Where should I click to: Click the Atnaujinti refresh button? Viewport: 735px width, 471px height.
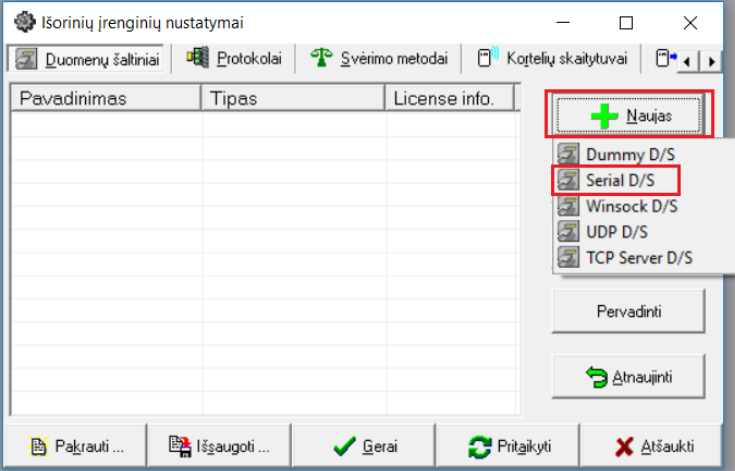tap(628, 377)
